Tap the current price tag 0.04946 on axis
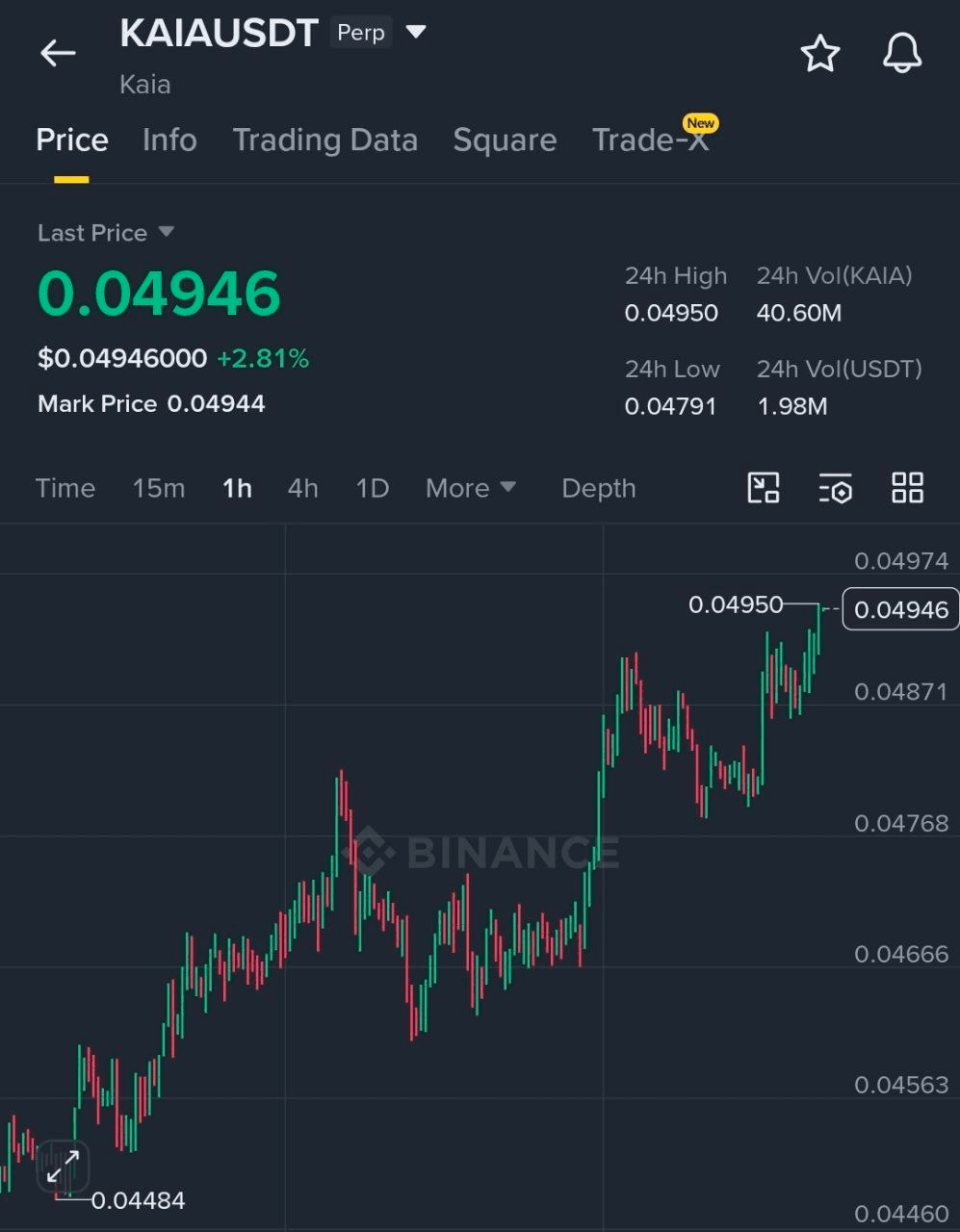The image size is (960, 1232). pyautogui.click(x=901, y=609)
